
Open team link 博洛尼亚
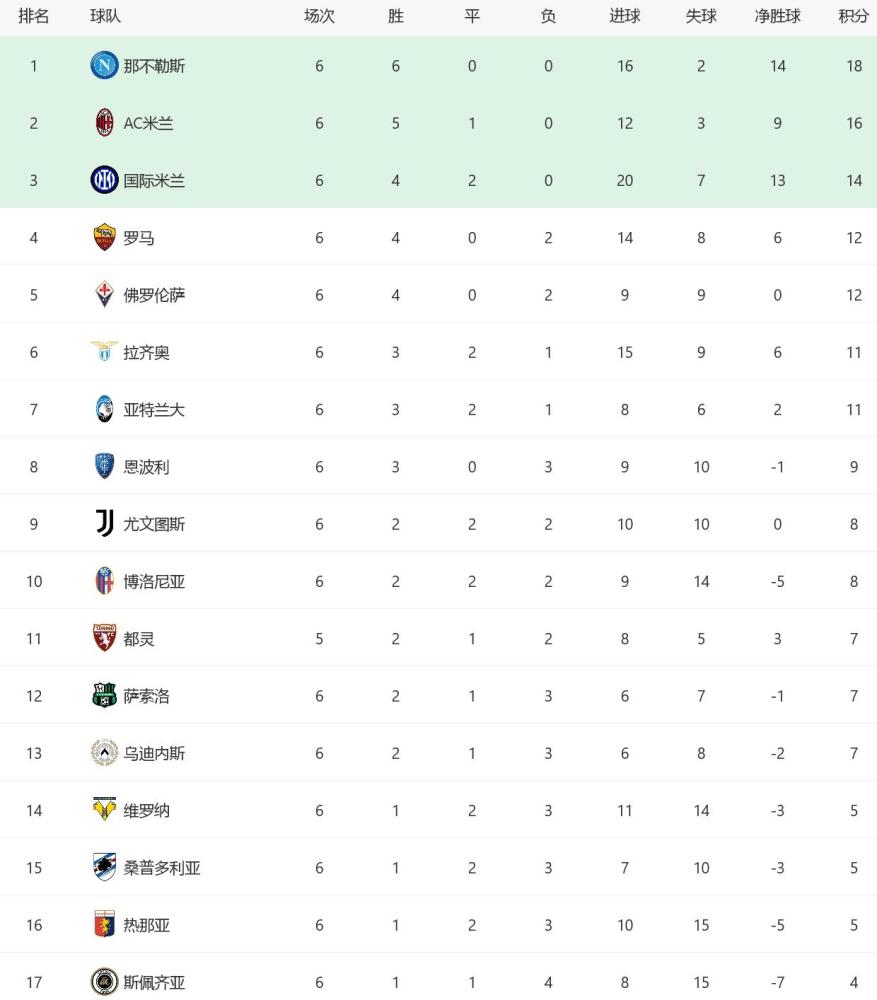coord(154,581)
